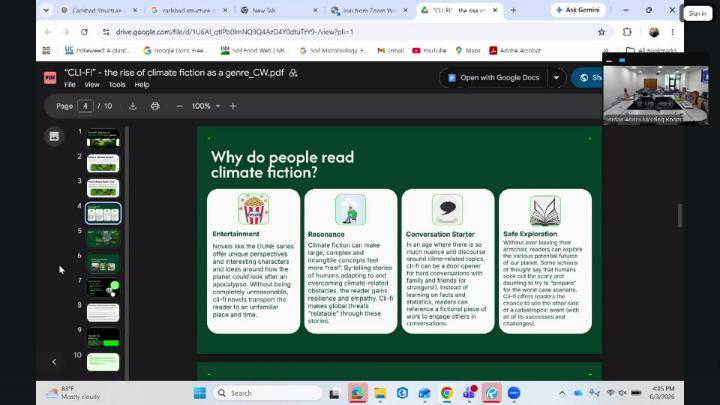Zoom in with the plus icon
The width and height of the screenshot is (720, 405).
point(233,106)
